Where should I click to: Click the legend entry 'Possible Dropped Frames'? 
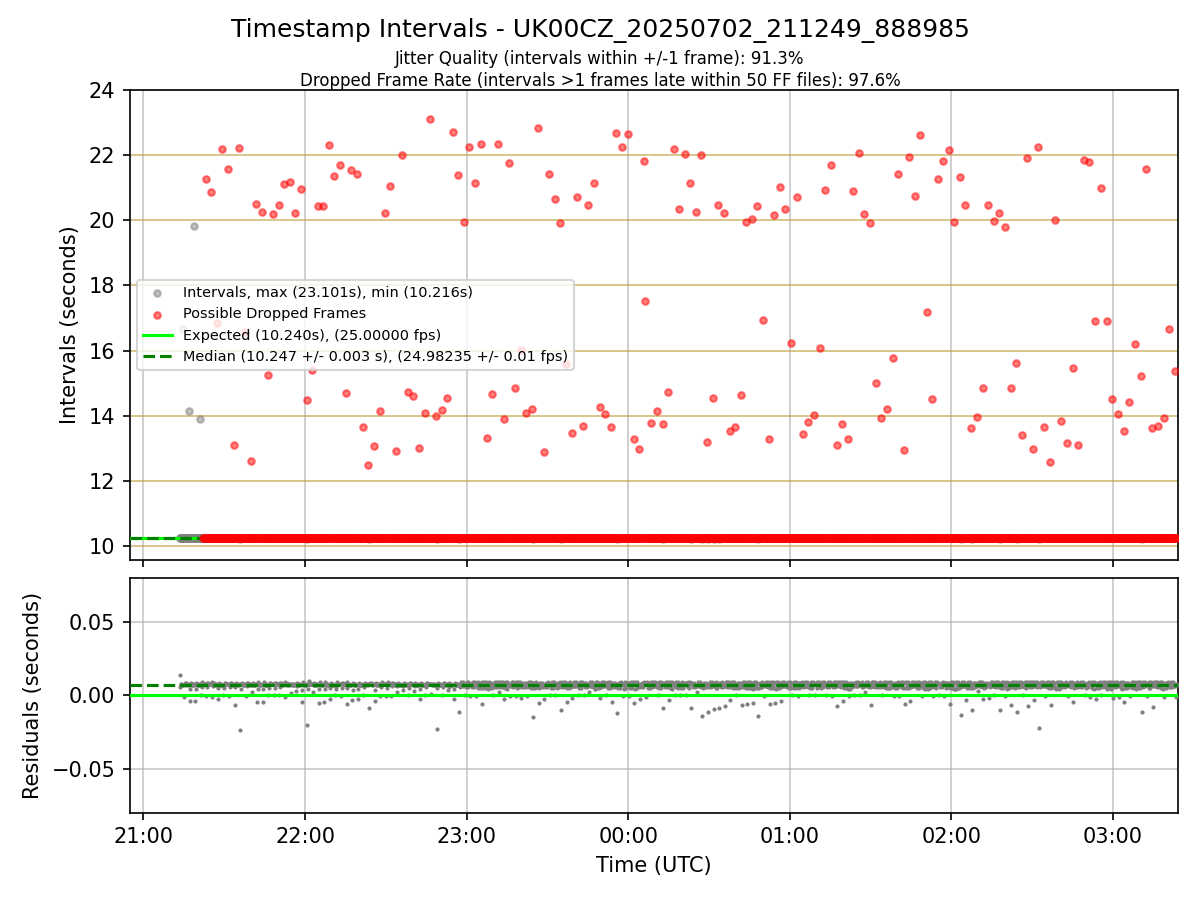[274, 313]
